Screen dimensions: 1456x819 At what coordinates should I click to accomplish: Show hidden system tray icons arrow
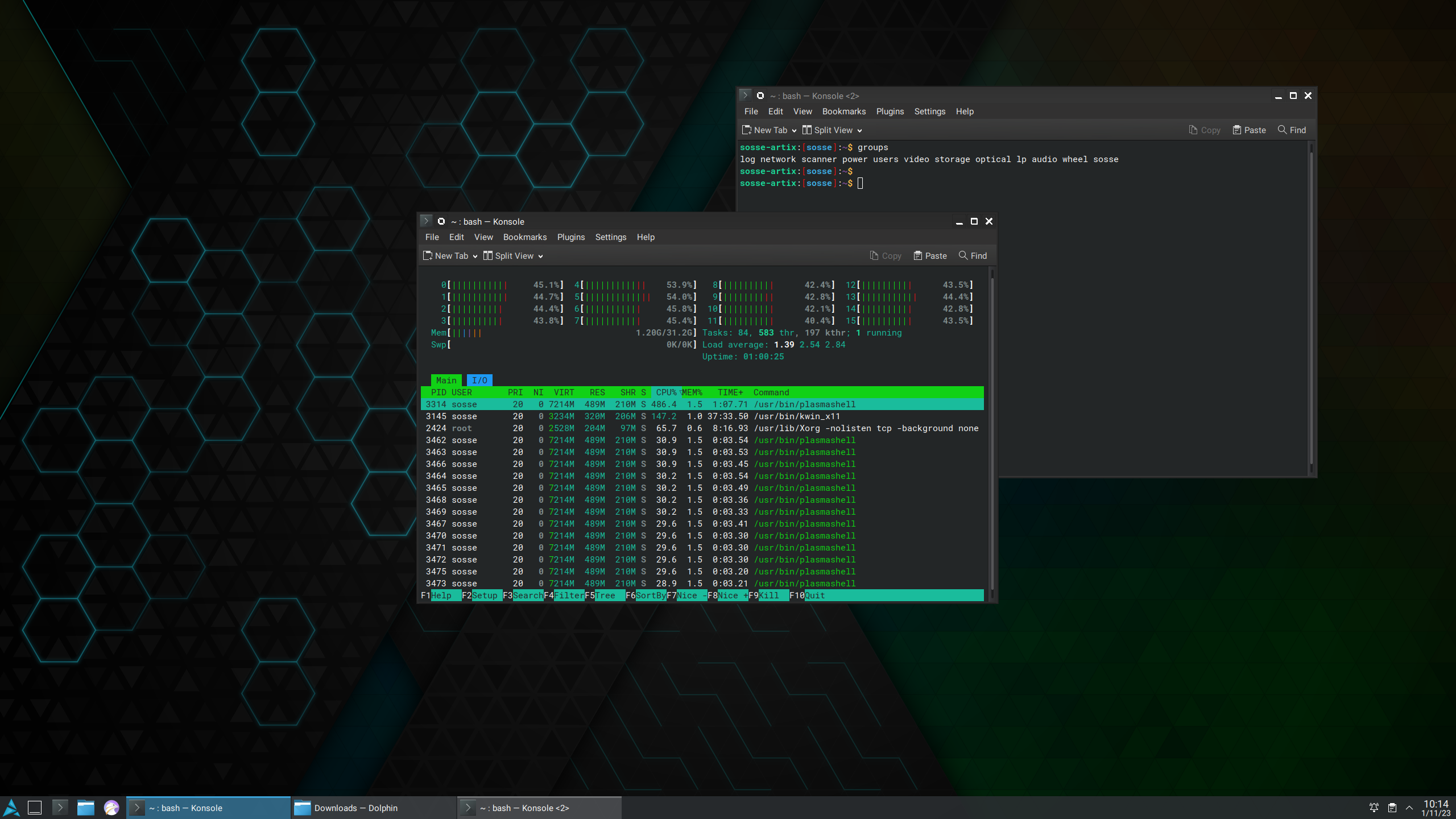coord(1409,808)
